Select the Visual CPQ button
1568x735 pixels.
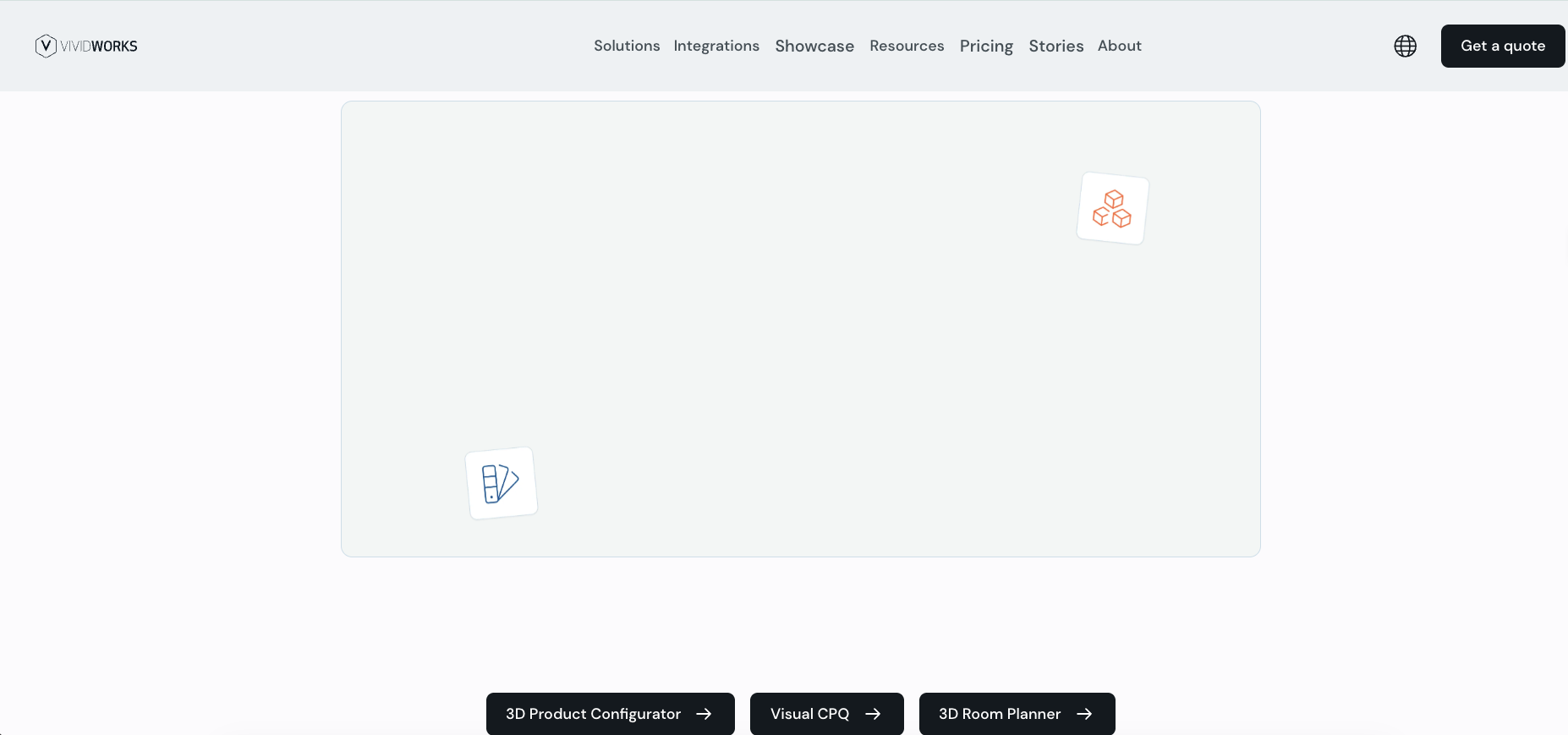[x=827, y=714]
